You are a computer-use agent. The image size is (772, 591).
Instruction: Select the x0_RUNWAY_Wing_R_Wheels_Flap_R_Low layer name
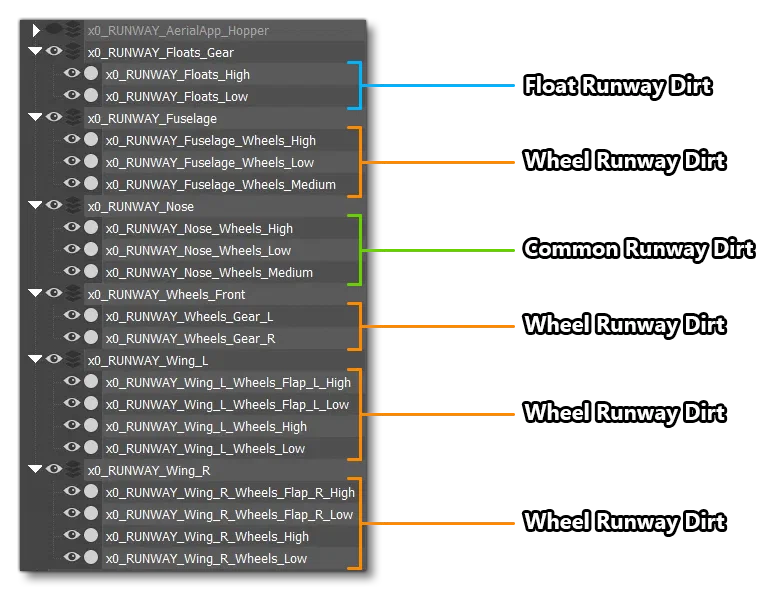[229, 515]
